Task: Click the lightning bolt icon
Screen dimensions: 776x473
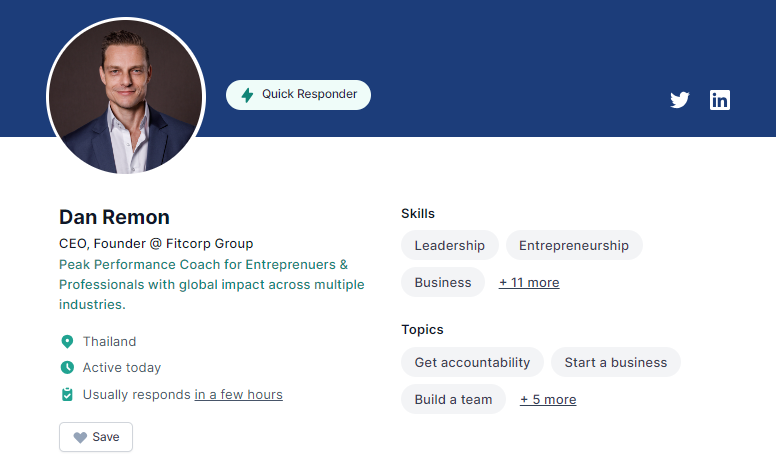Action: point(247,95)
